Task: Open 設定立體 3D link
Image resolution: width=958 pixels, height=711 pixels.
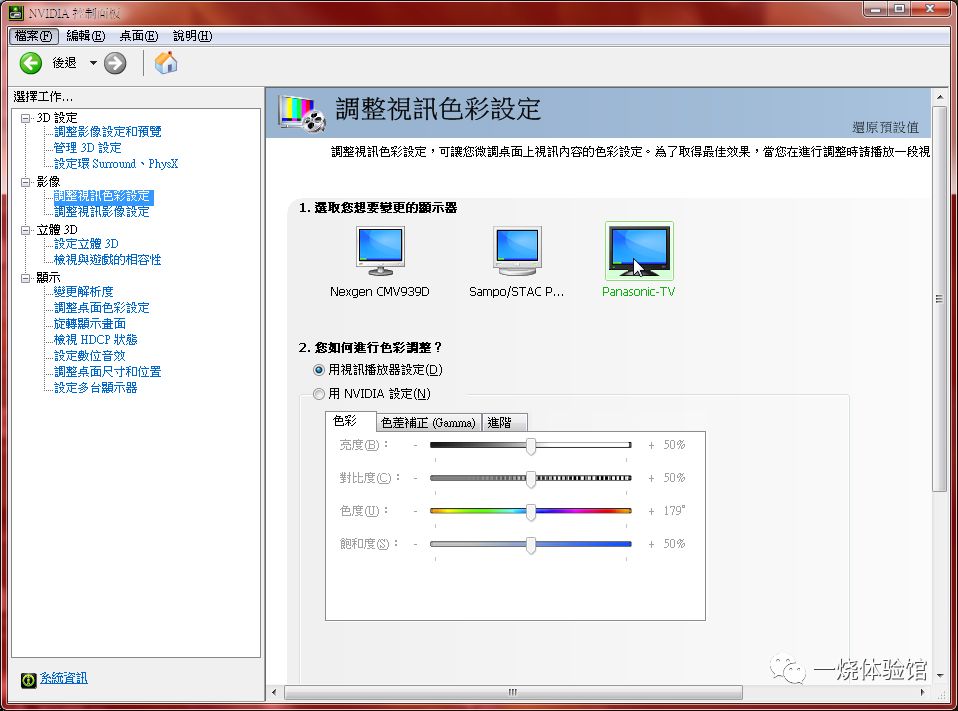Action: [86, 244]
